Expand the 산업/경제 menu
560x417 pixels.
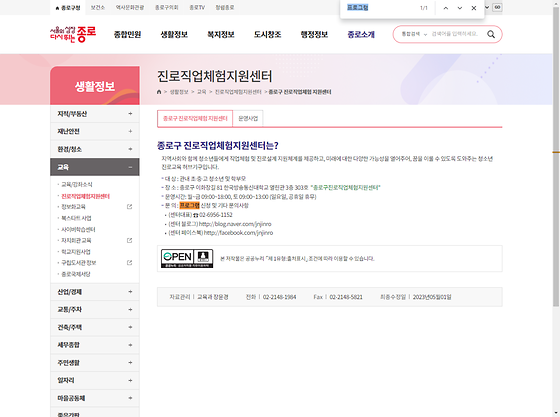tap(95, 292)
